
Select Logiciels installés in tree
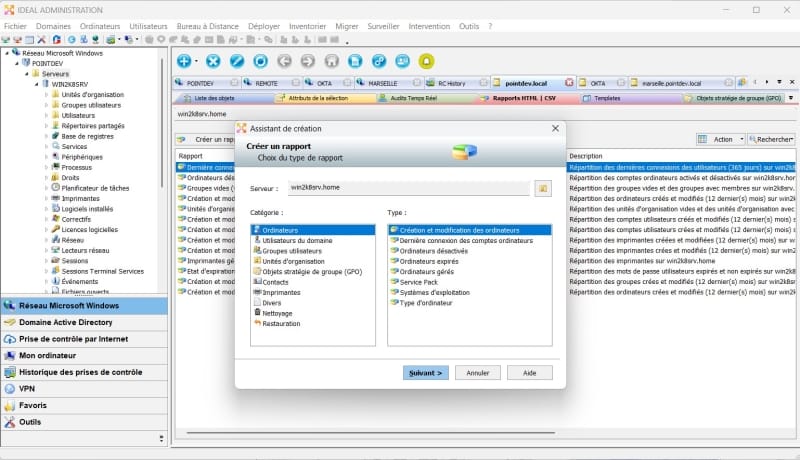87,209
